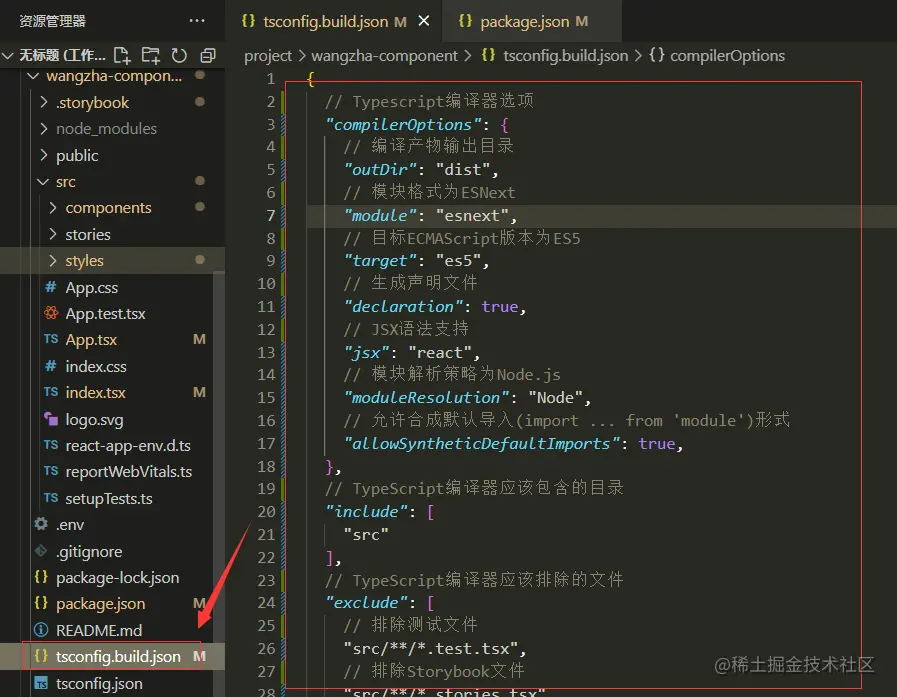
Task: Click the "moduleResolution" key on line 15
Action: [x=426, y=398]
